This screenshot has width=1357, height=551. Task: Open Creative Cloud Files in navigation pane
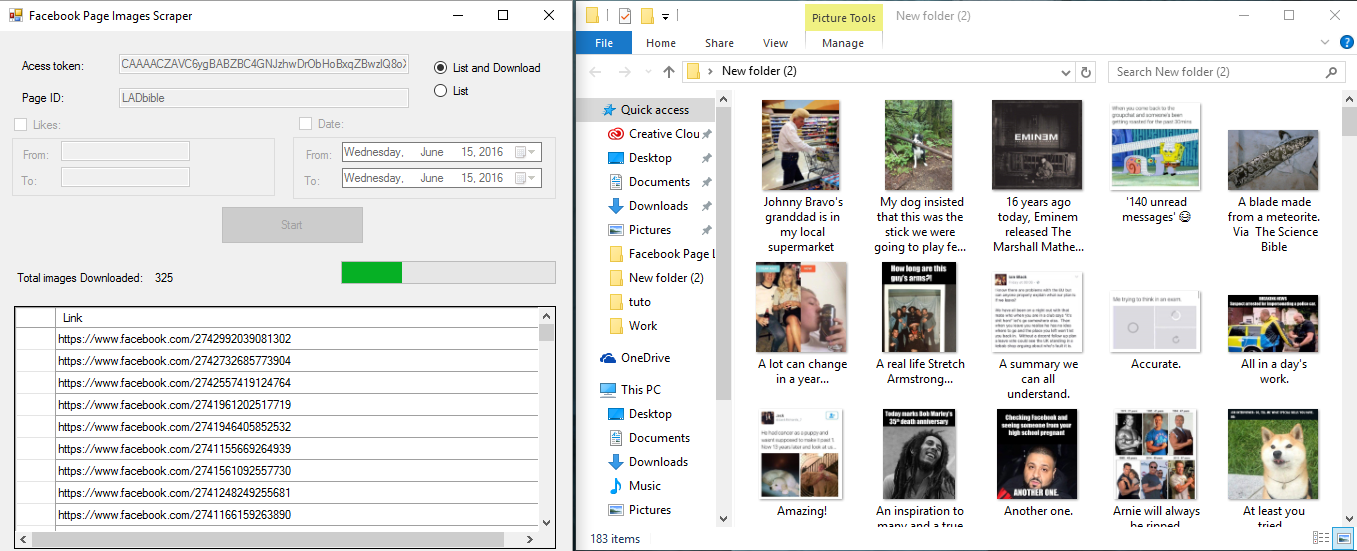pos(656,134)
